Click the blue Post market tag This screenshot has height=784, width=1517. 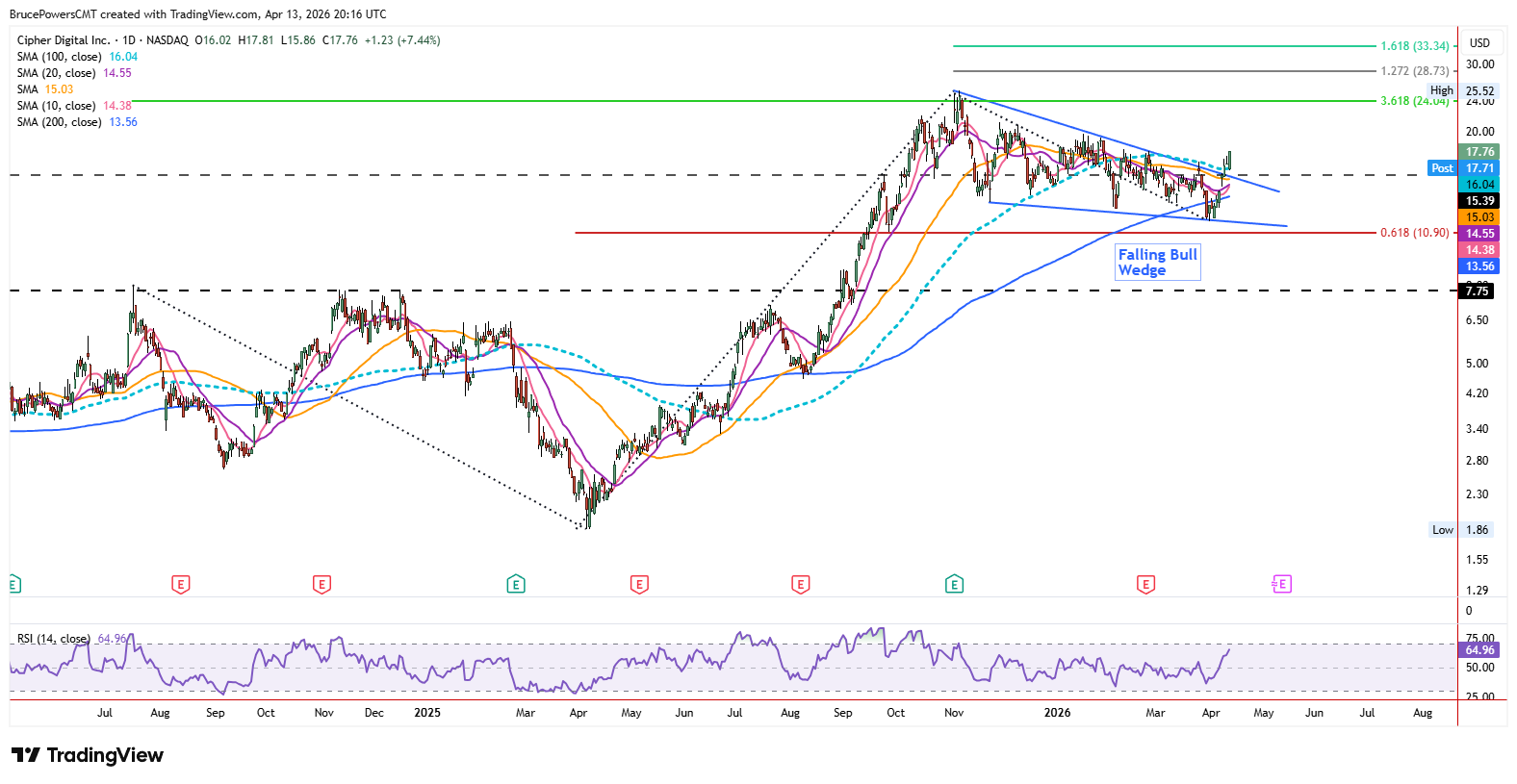pyautogui.click(x=1442, y=168)
